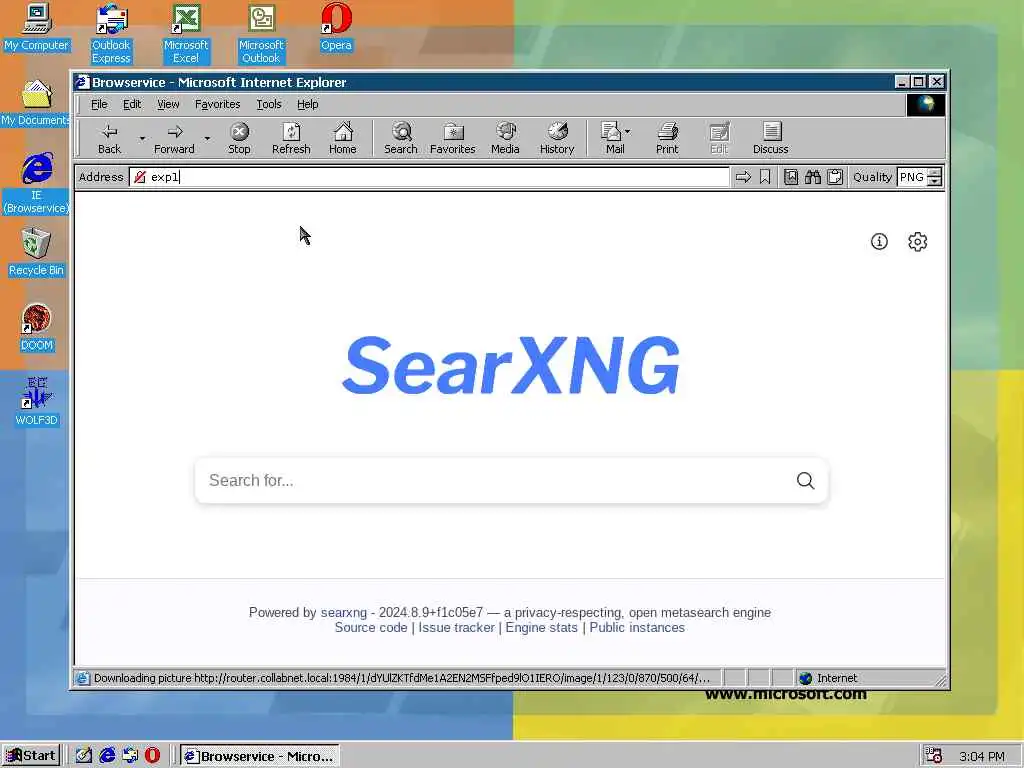Select the Outlook Express desktop icon

pos(111,34)
